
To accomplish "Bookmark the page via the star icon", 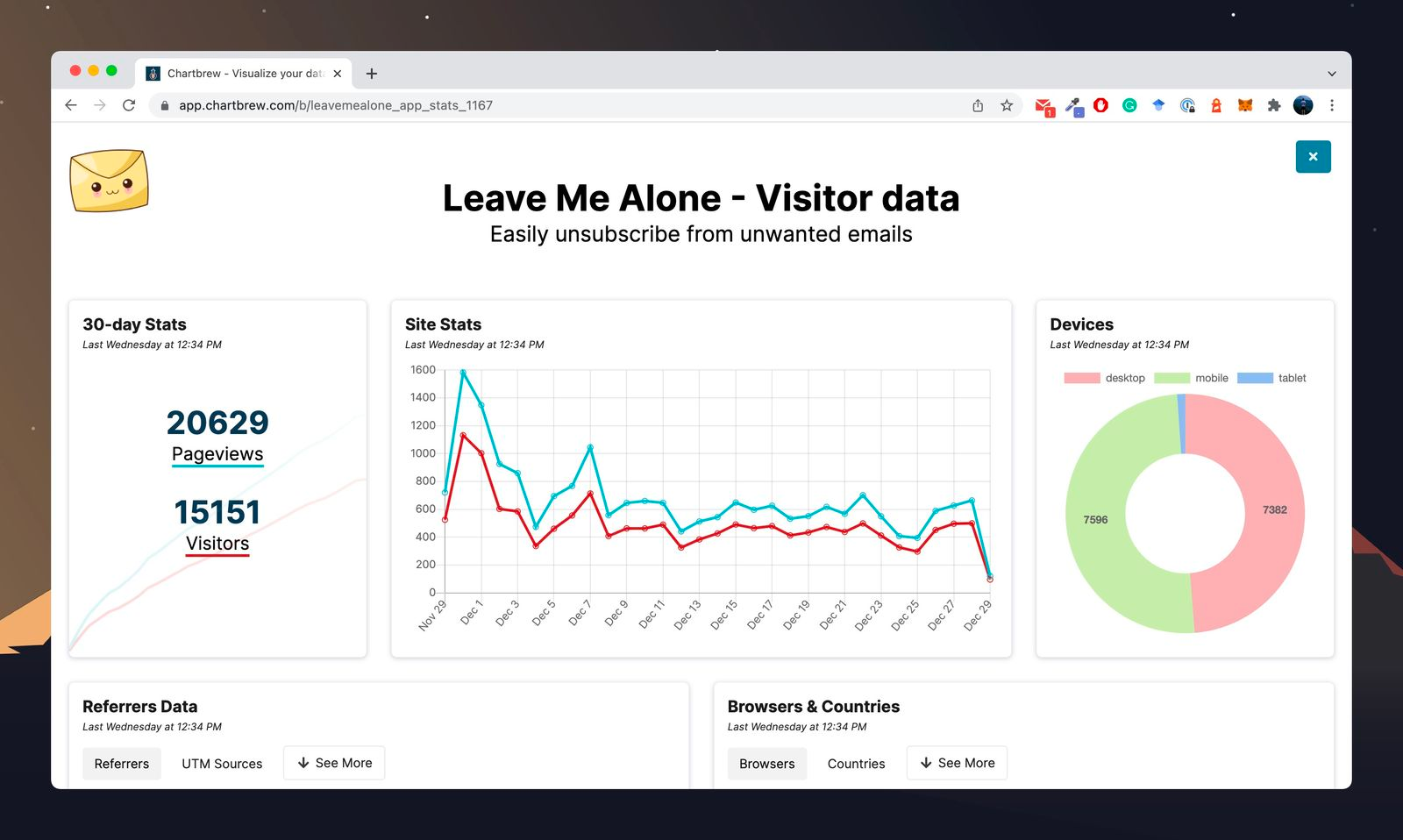I will tap(1006, 104).
